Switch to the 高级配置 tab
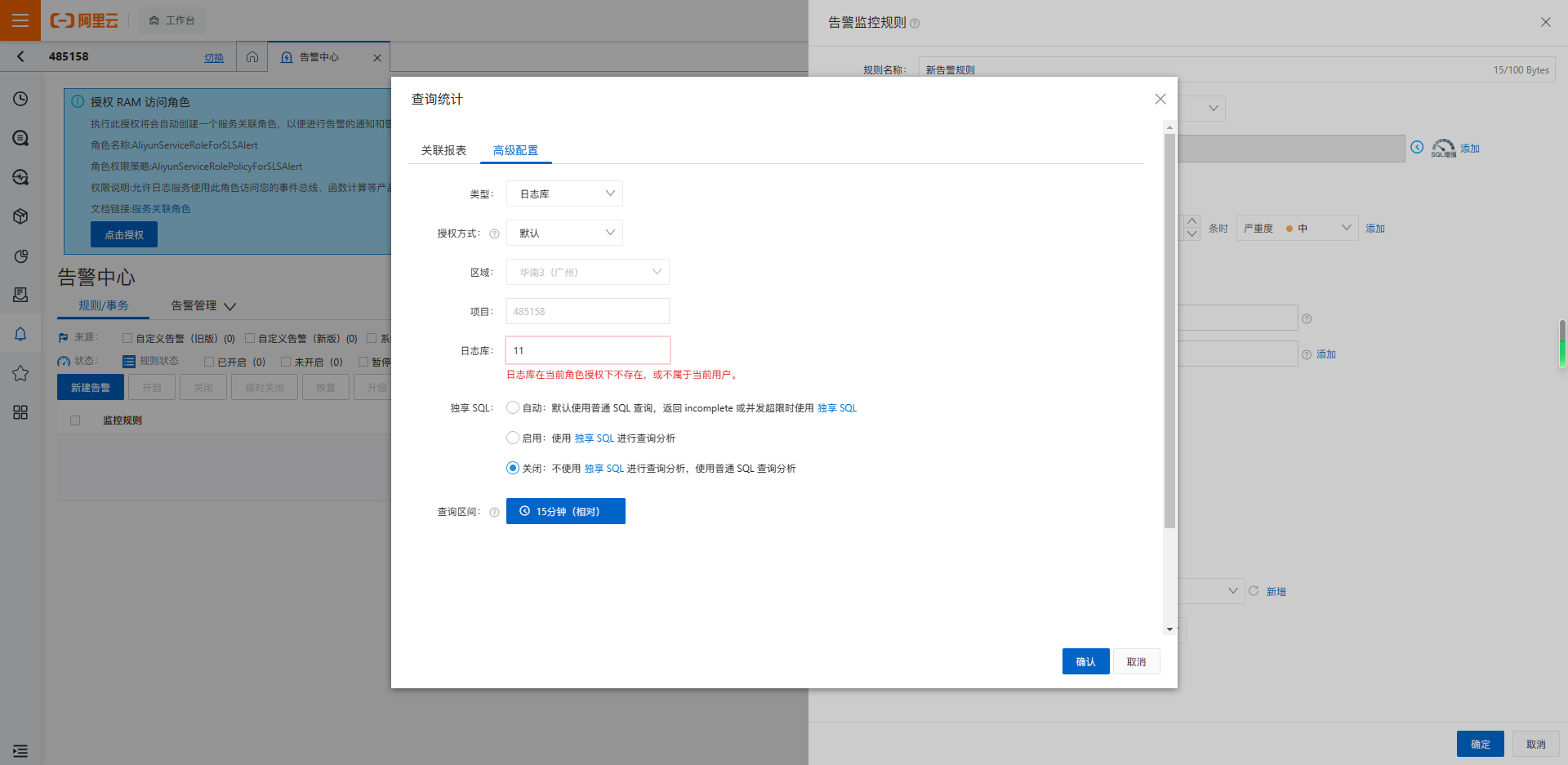 click(x=515, y=150)
